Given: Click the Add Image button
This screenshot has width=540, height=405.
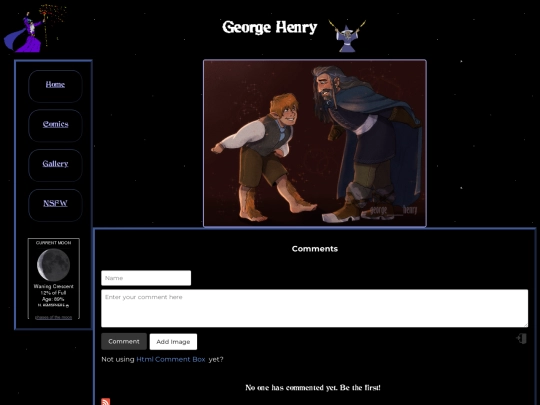Looking at the screenshot, I should pos(173,342).
